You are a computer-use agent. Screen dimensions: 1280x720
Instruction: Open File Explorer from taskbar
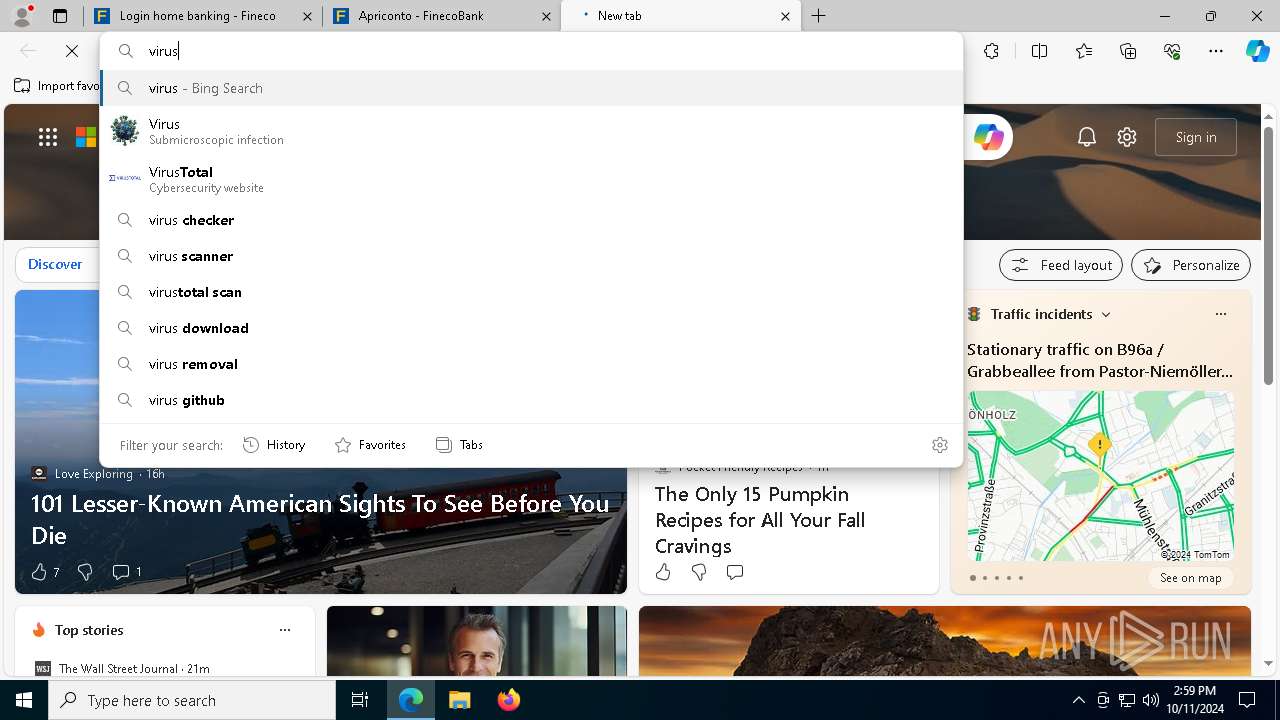pyautogui.click(x=459, y=700)
